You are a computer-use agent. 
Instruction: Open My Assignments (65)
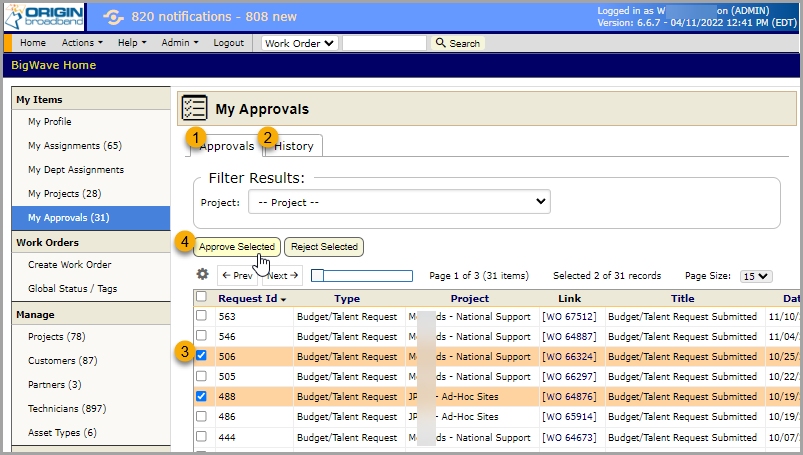coord(75,146)
